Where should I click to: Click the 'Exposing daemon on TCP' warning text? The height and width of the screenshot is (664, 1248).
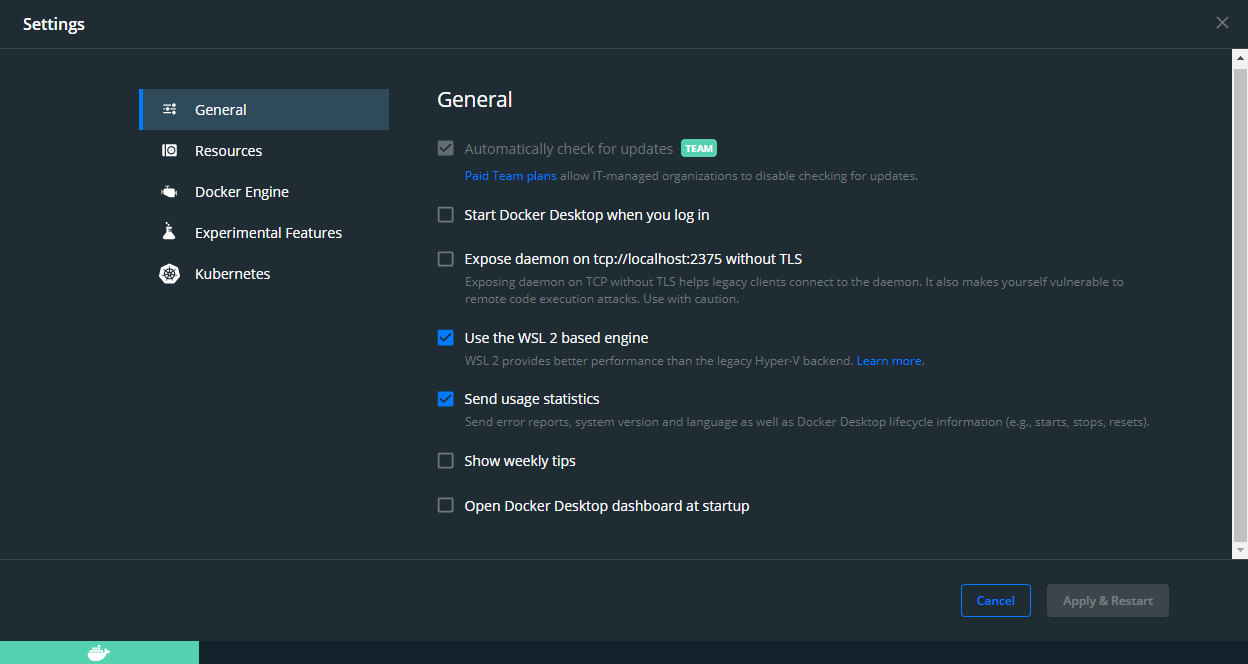tap(794, 290)
